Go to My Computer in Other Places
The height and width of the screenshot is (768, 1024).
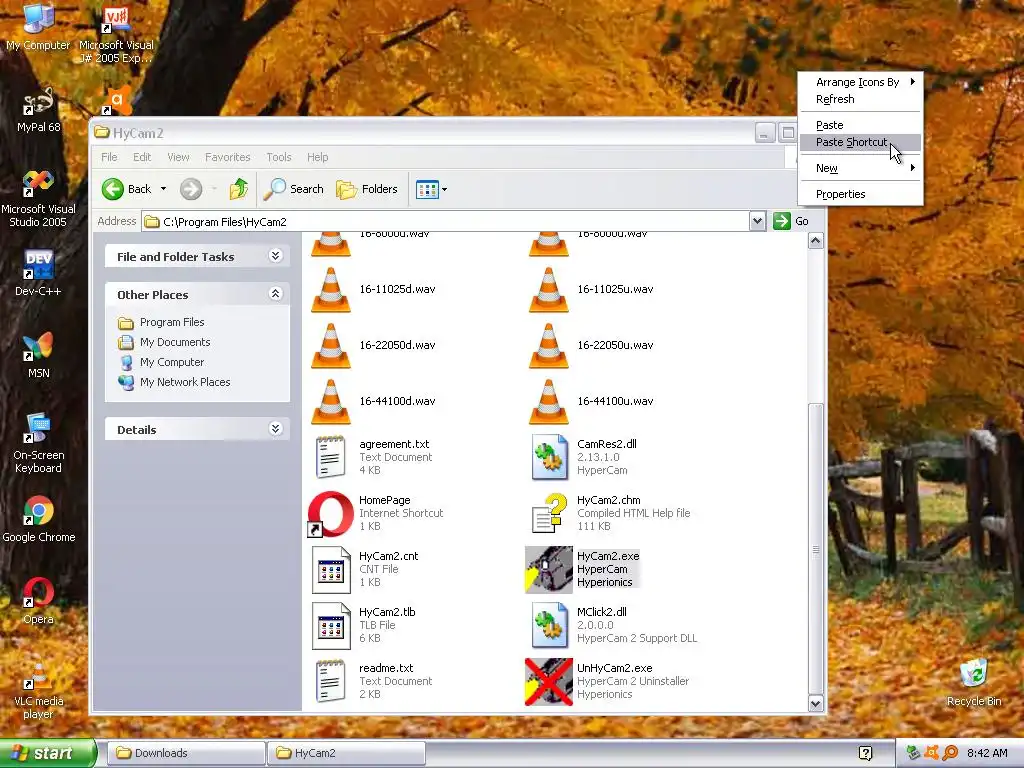(172, 362)
